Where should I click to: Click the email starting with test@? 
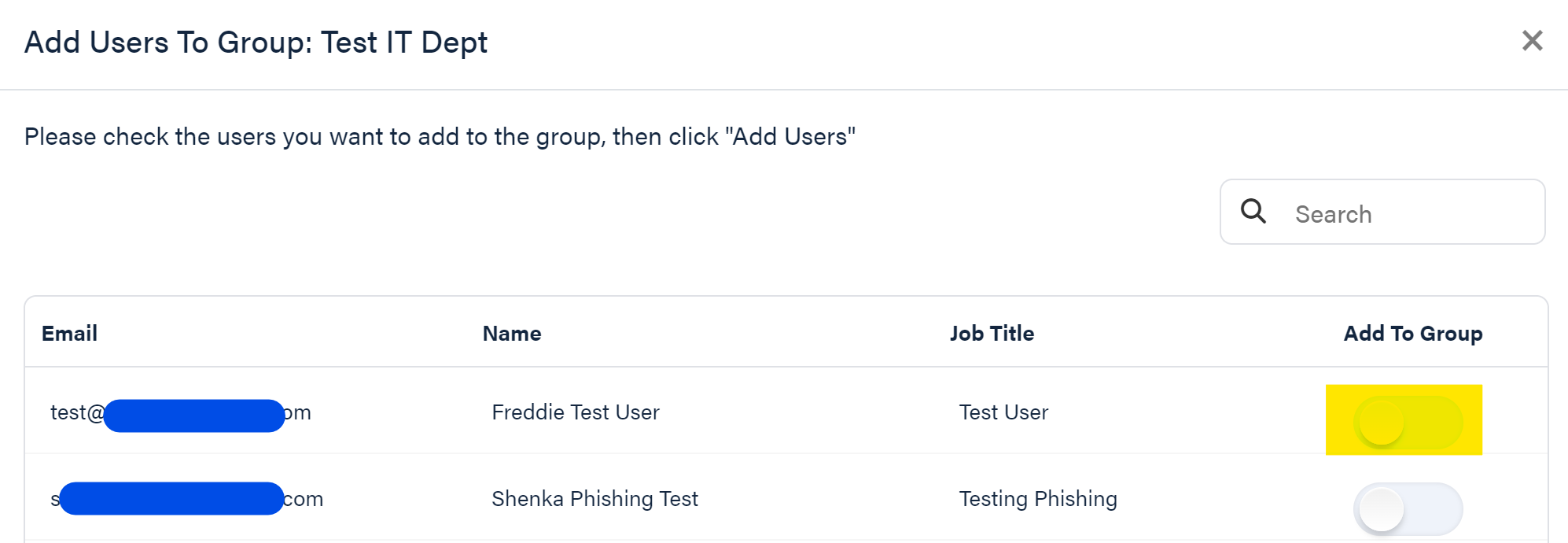181,412
